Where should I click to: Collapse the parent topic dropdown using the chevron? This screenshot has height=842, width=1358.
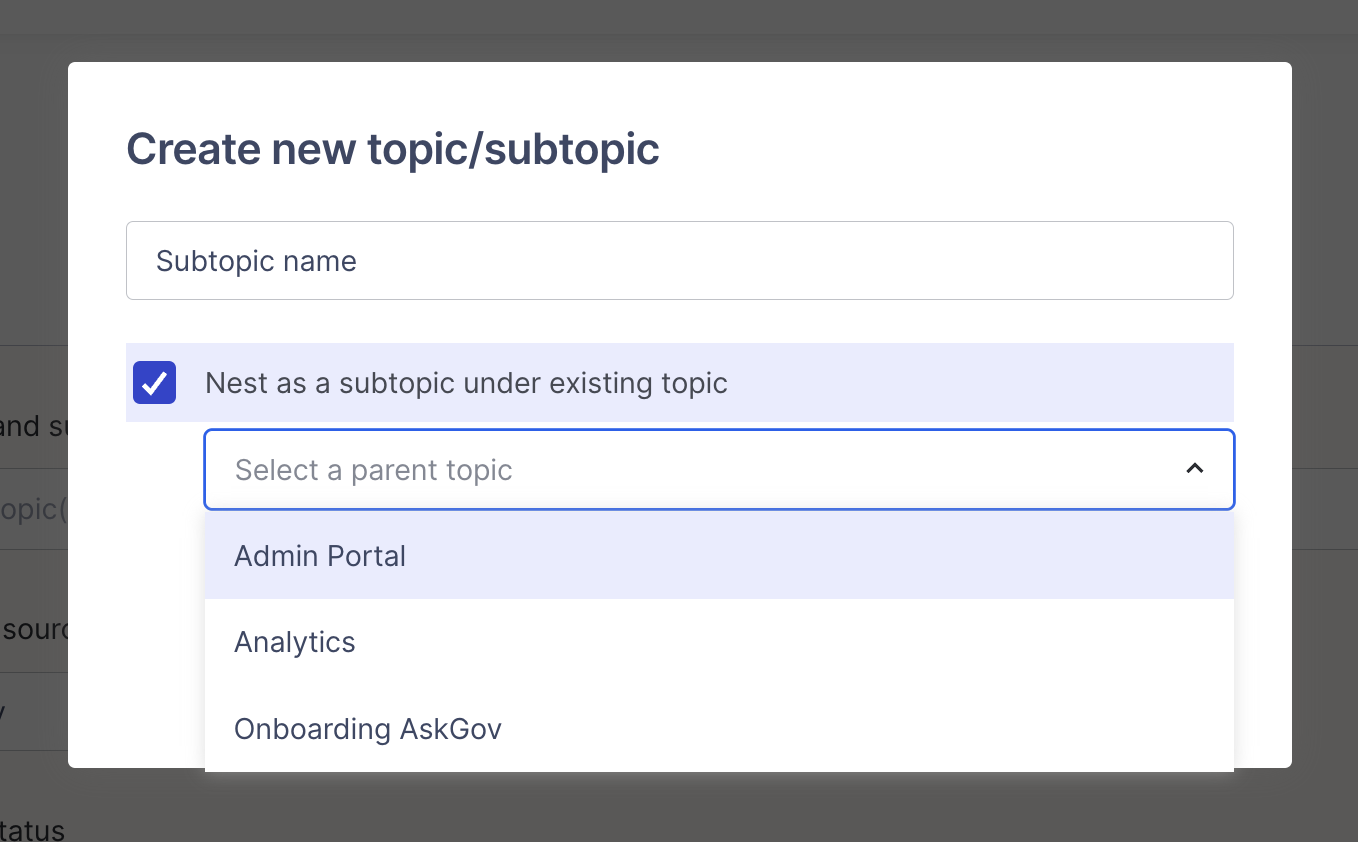coord(1194,469)
